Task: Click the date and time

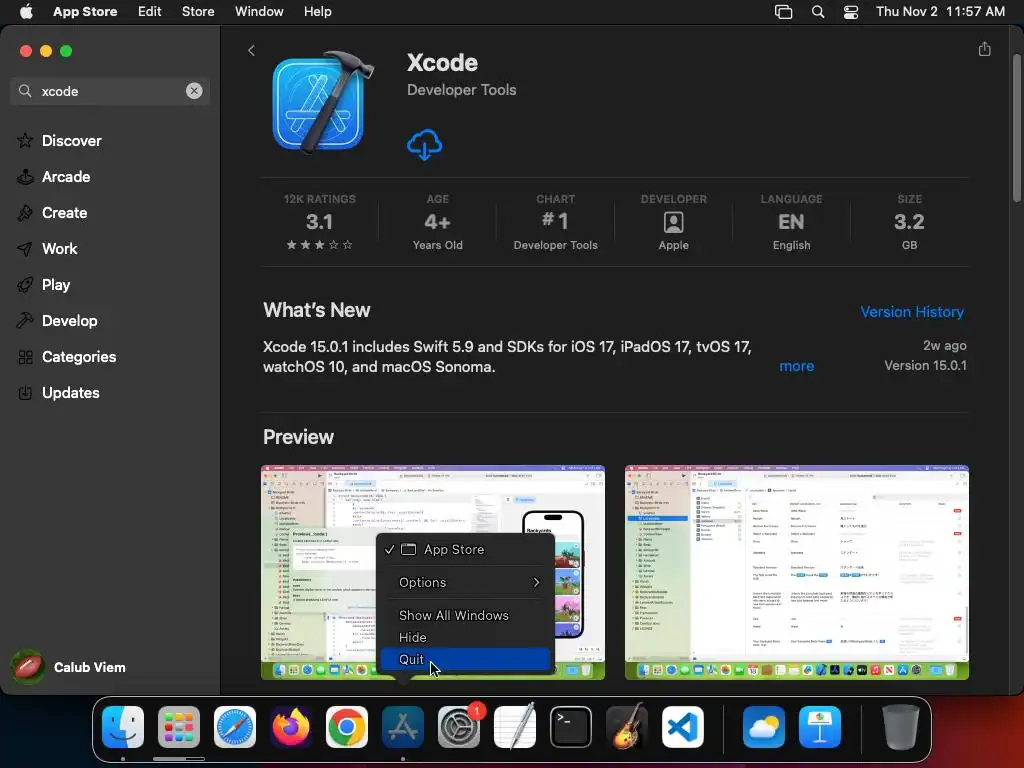Action: (x=940, y=12)
